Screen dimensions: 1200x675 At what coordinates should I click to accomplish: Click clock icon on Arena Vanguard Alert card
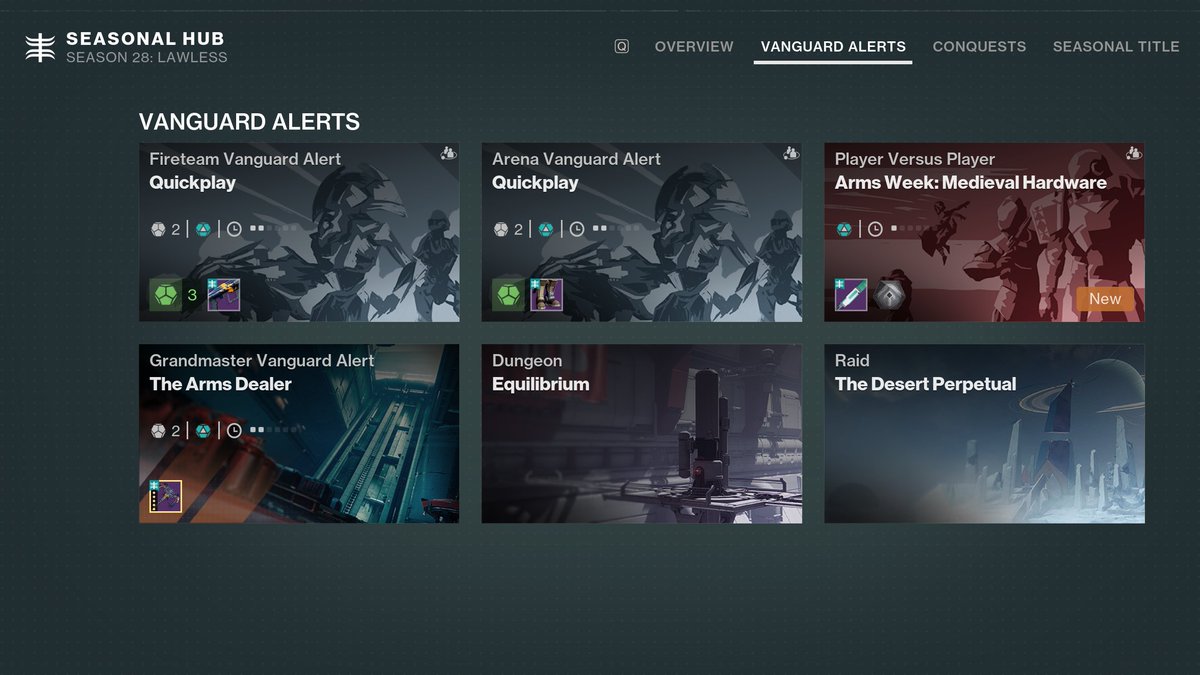pyautogui.click(x=577, y=229)
